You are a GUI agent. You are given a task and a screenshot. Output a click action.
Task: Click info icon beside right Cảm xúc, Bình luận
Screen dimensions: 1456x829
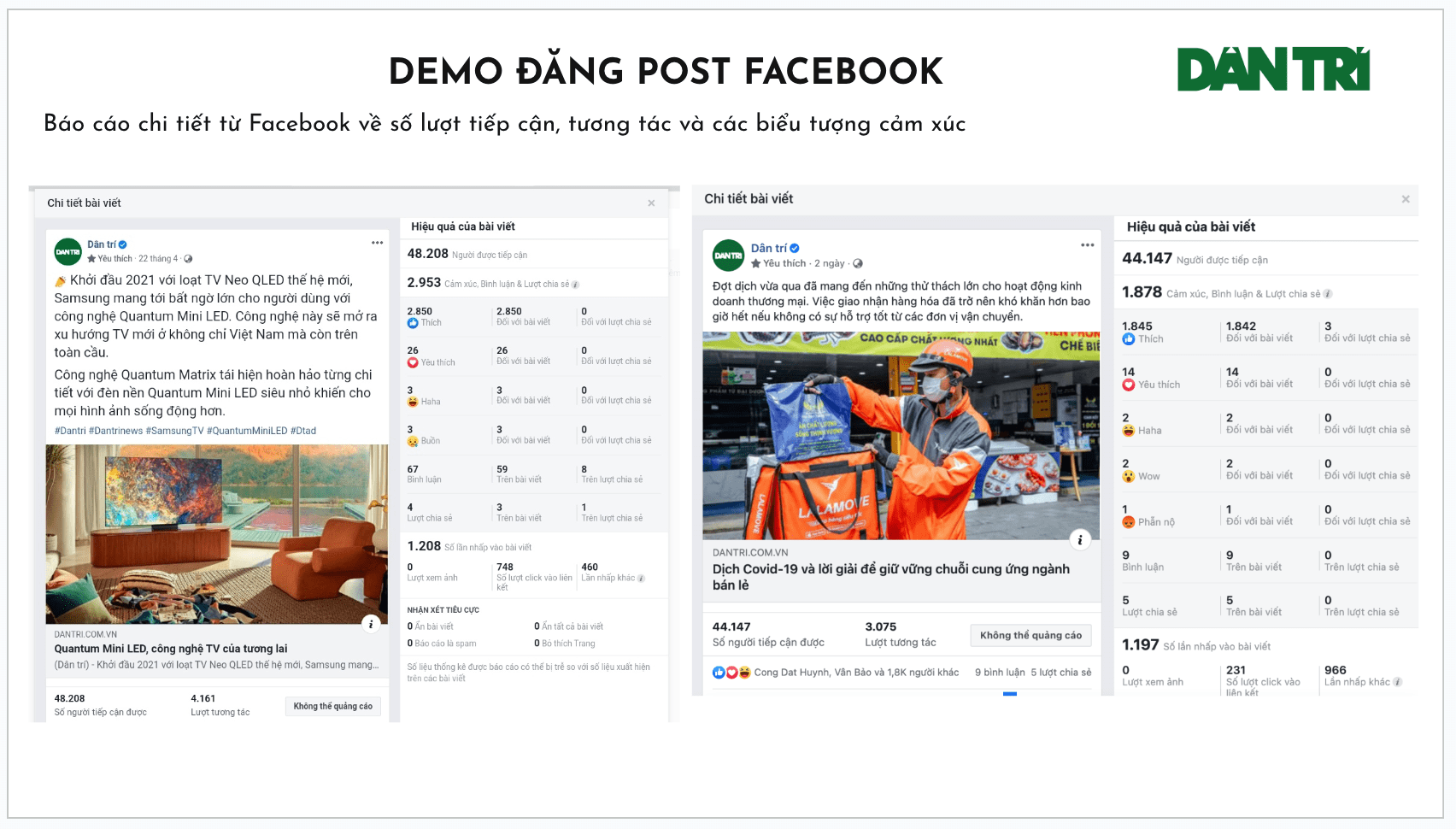pos(1328,294)
